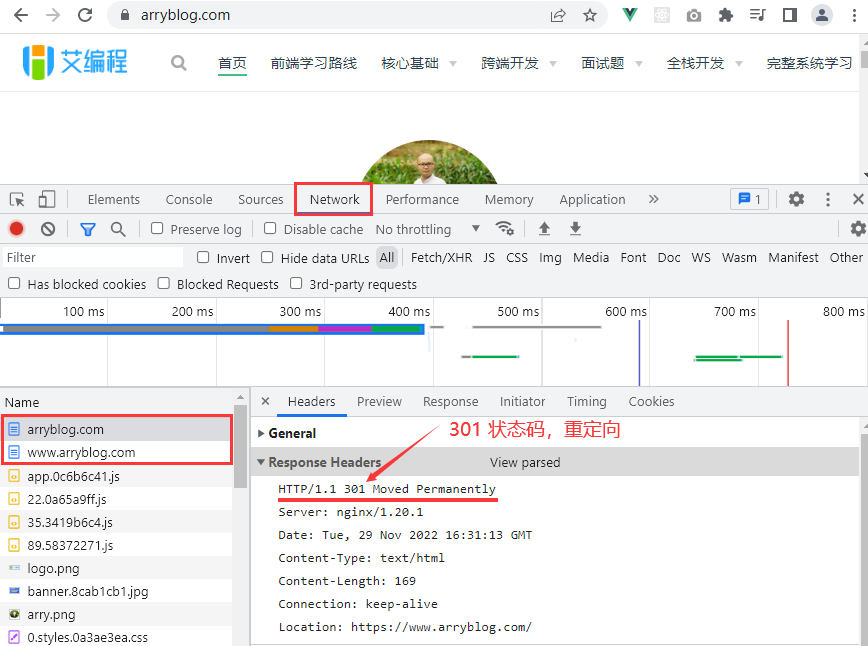Open the Performance tab

point(422,199)
